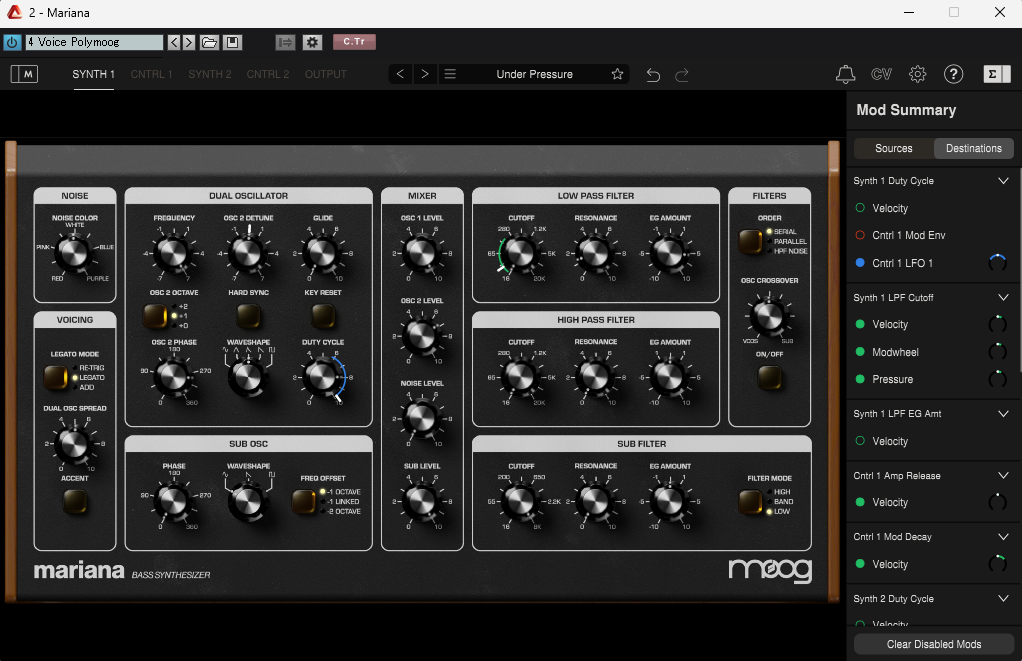Click Modwheel modulation amount dial
The height and width of the screenshot is (661, 1022).
(997, 352)
